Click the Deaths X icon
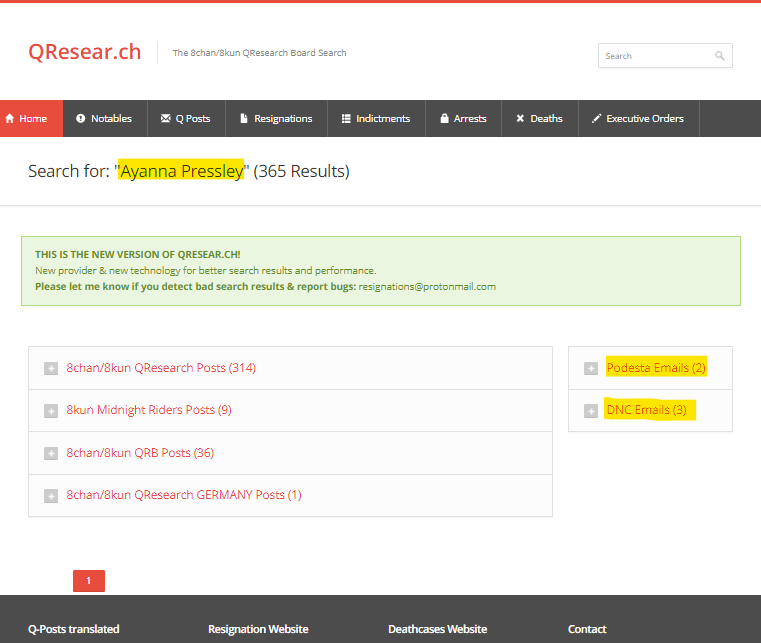The image size is (761, 643). point(520,118)
